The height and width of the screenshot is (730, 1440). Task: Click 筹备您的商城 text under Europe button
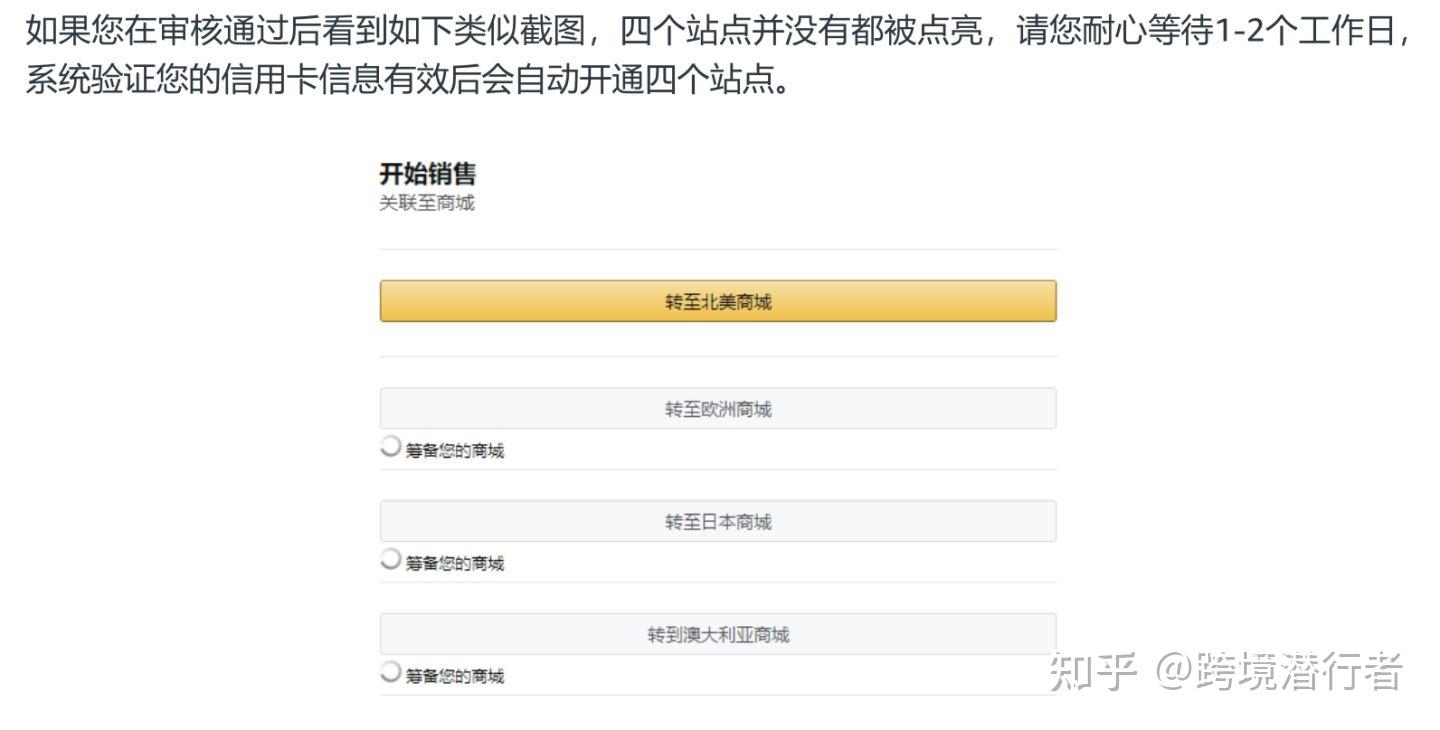pos(454,451)
